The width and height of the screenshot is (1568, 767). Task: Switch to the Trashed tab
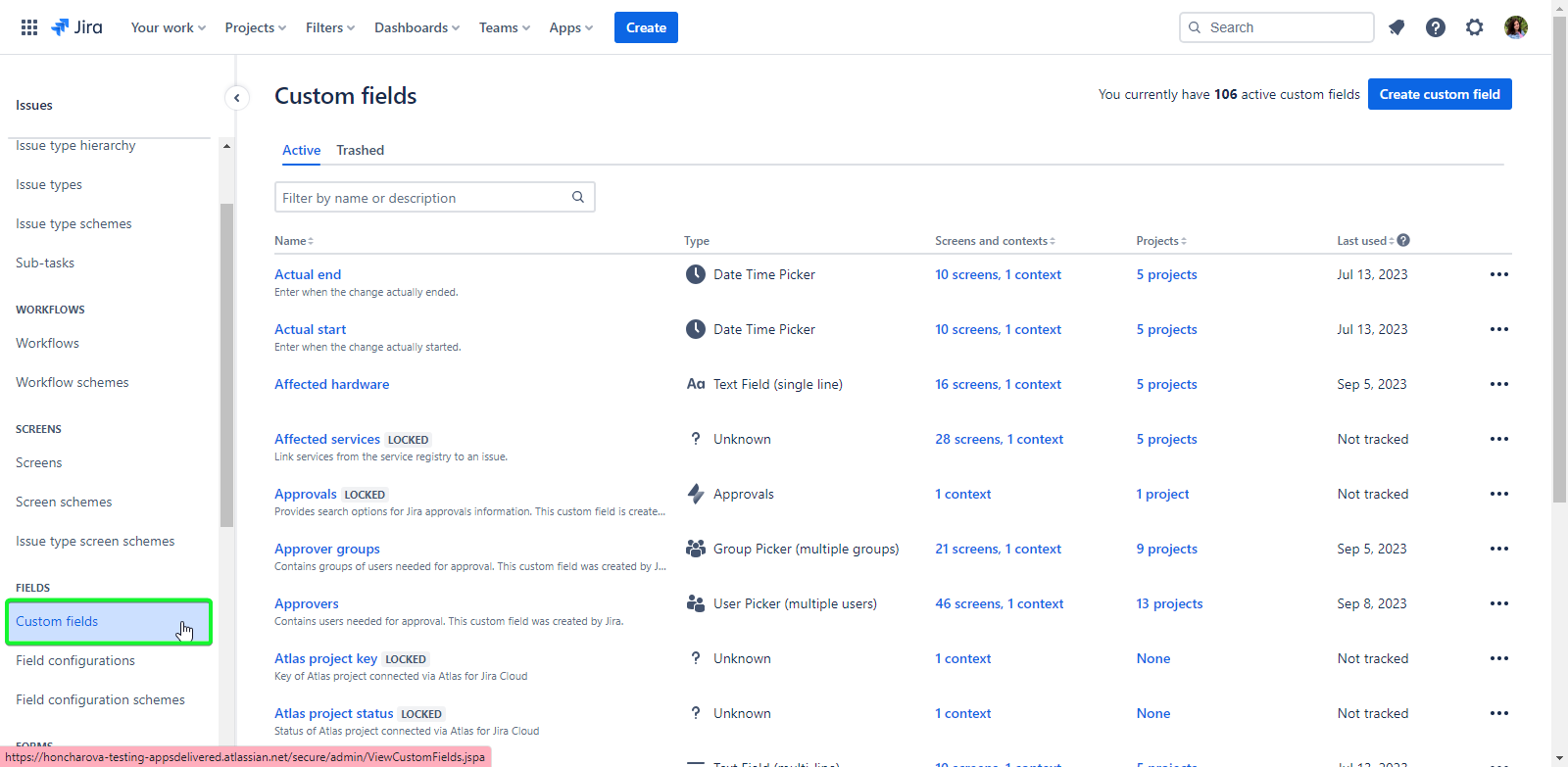tap(360, 150)
